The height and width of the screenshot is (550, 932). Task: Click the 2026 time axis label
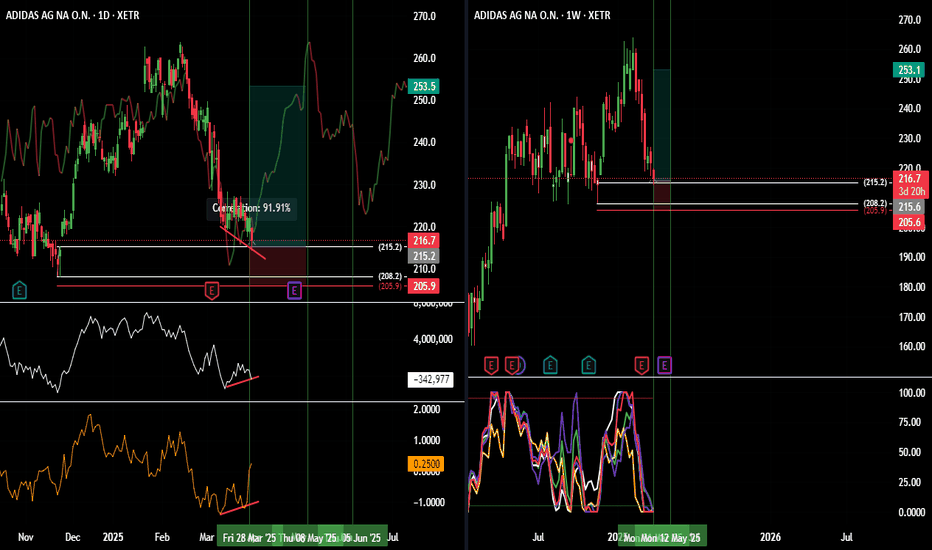coord(770,537)
